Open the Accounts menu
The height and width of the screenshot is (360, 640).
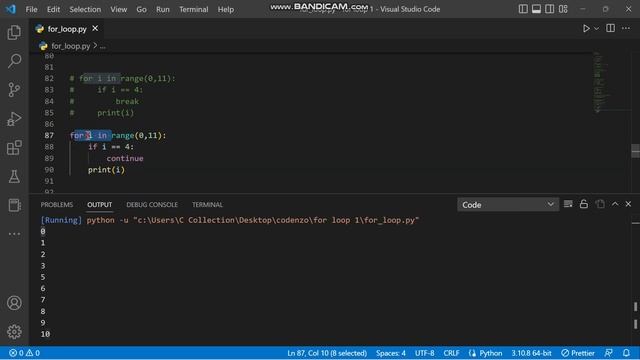(14, 303)
